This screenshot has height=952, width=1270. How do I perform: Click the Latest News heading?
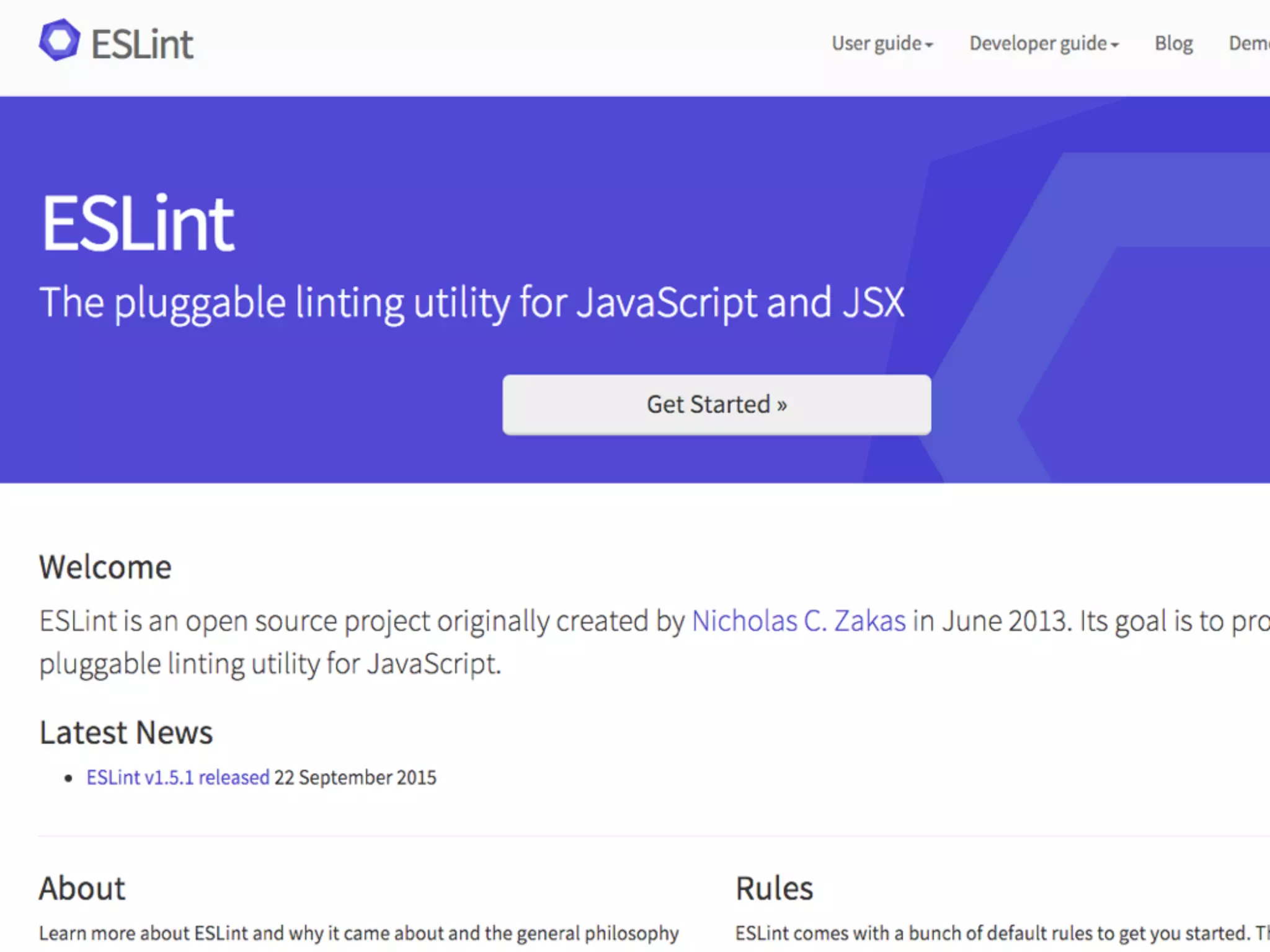126,733
